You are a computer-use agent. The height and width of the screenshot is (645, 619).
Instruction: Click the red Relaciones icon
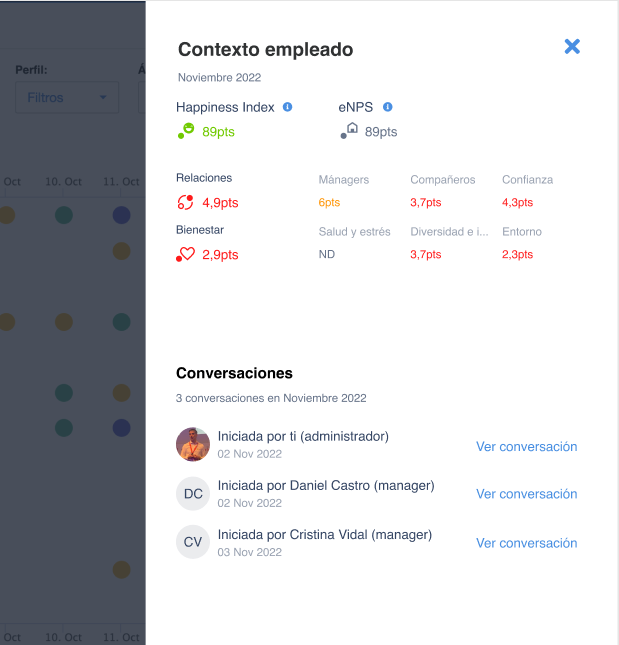coord(185,203)
